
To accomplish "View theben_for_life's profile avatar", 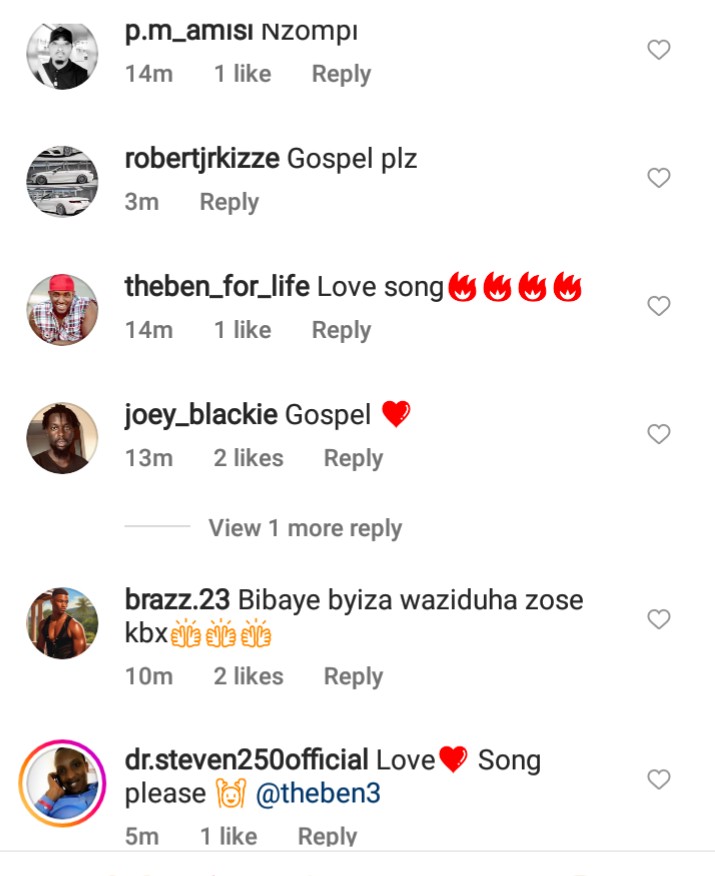I will [x=61, y=309].
